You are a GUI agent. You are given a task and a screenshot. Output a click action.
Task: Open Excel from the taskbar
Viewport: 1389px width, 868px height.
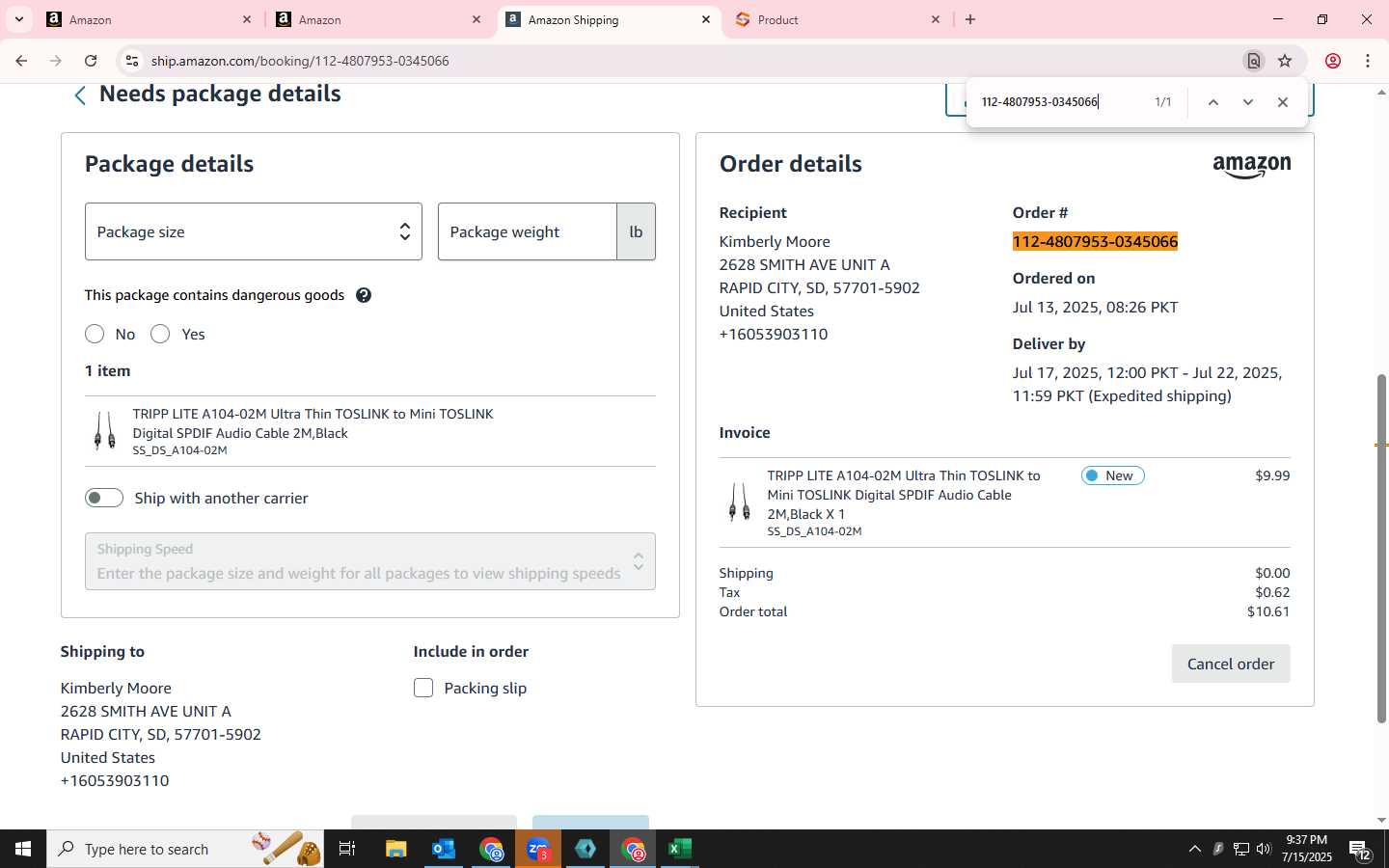coord(680,849)
